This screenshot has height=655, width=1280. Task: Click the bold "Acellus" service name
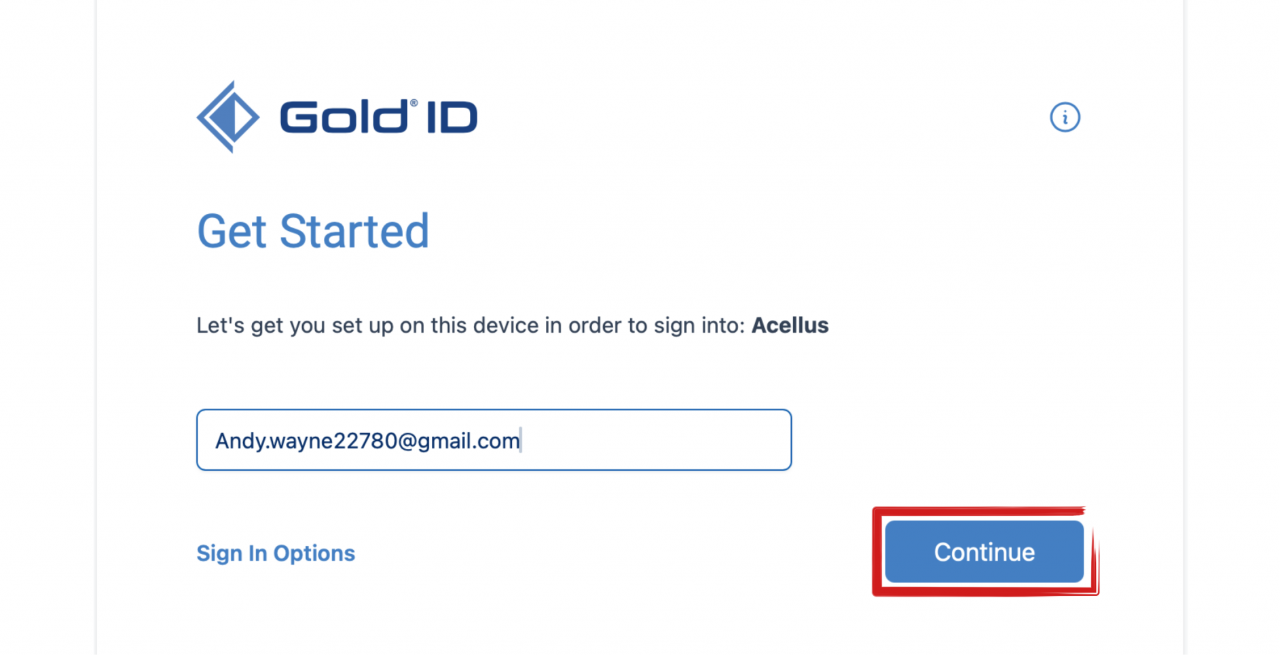click(790, 325)
